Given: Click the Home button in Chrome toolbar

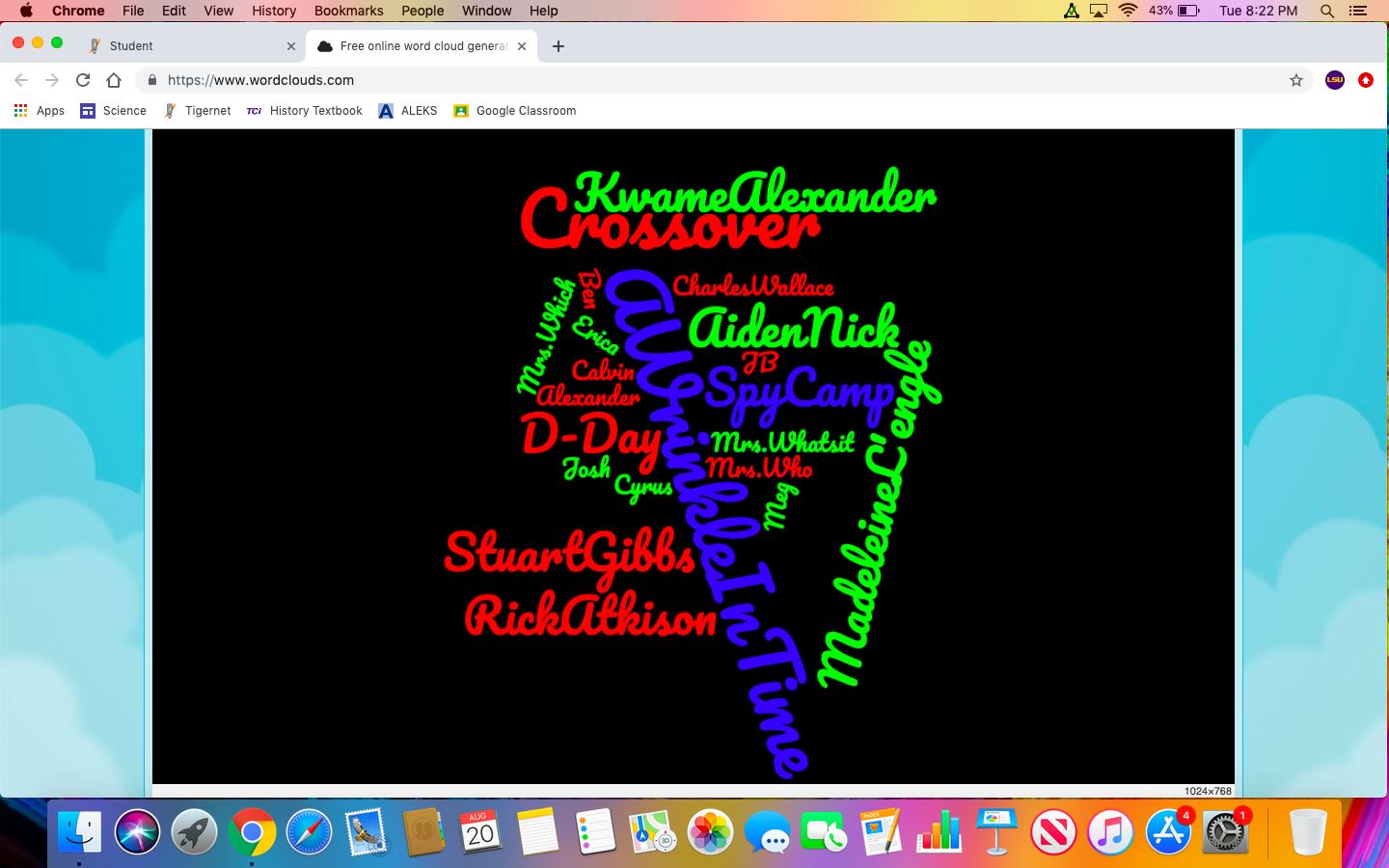Looking at the screenshot, I should coord(114,80).
